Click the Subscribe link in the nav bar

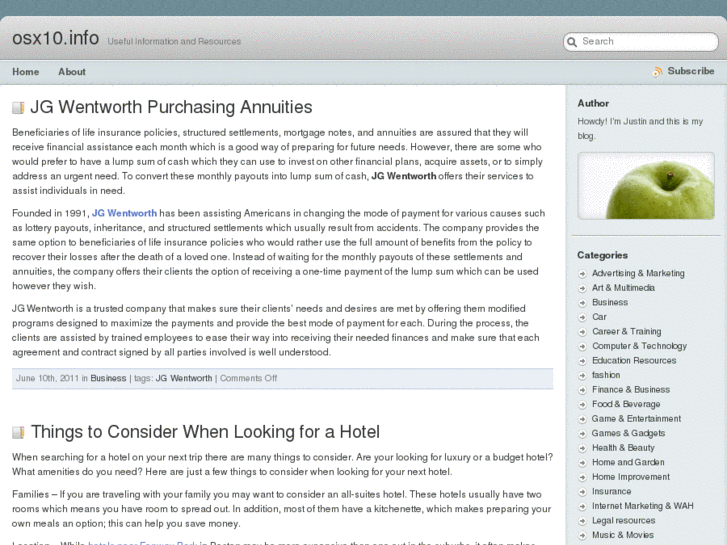tap(691, 71)
